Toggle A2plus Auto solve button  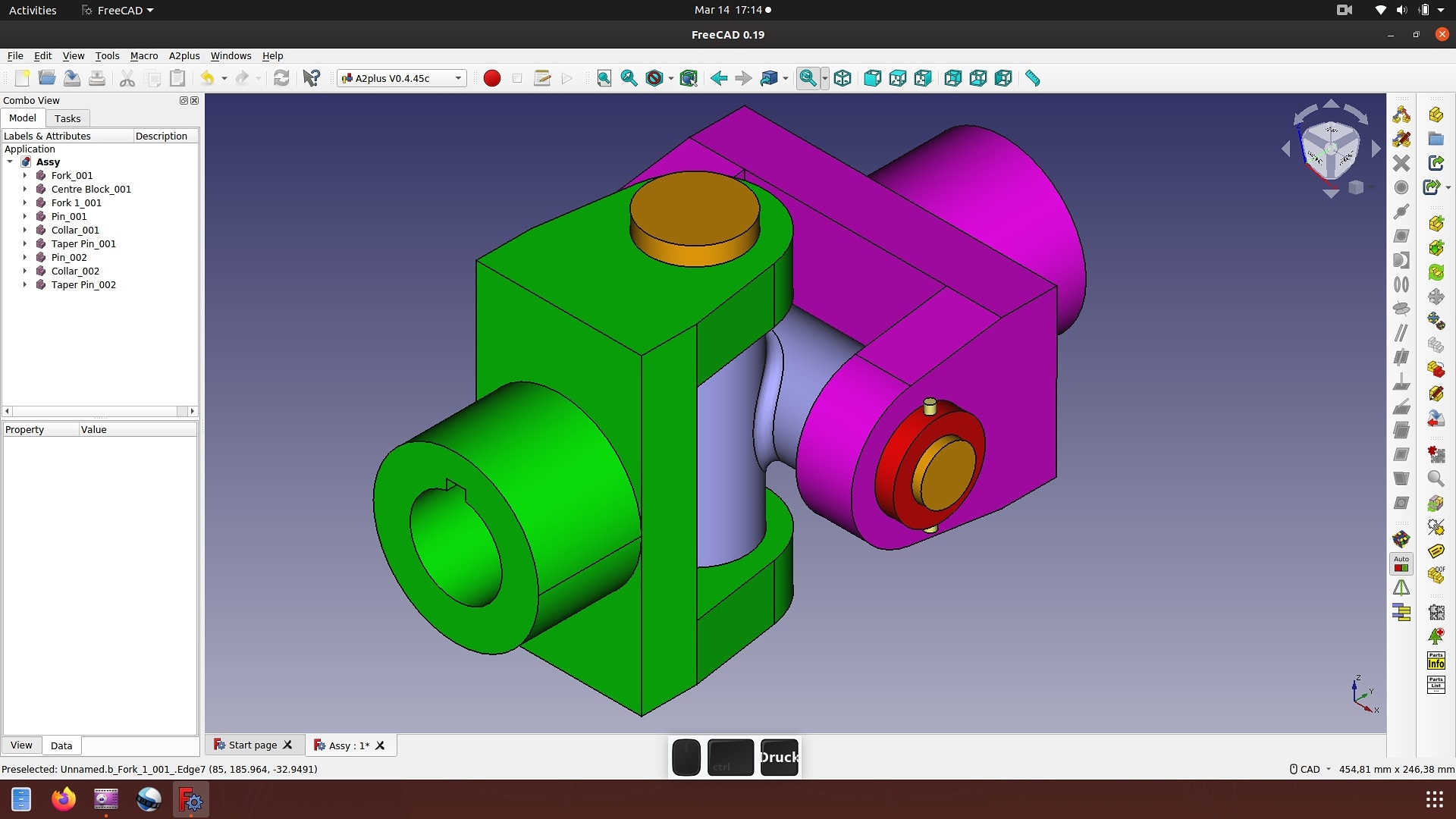1401,563
